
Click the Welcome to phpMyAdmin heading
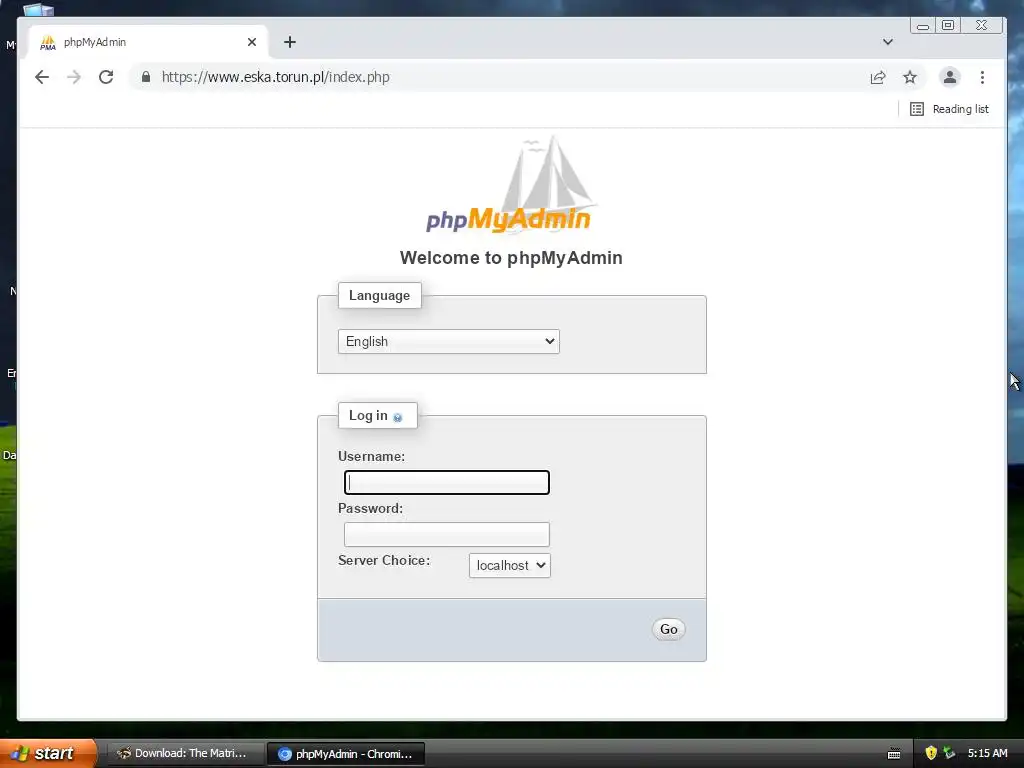[x=511, y=258]
